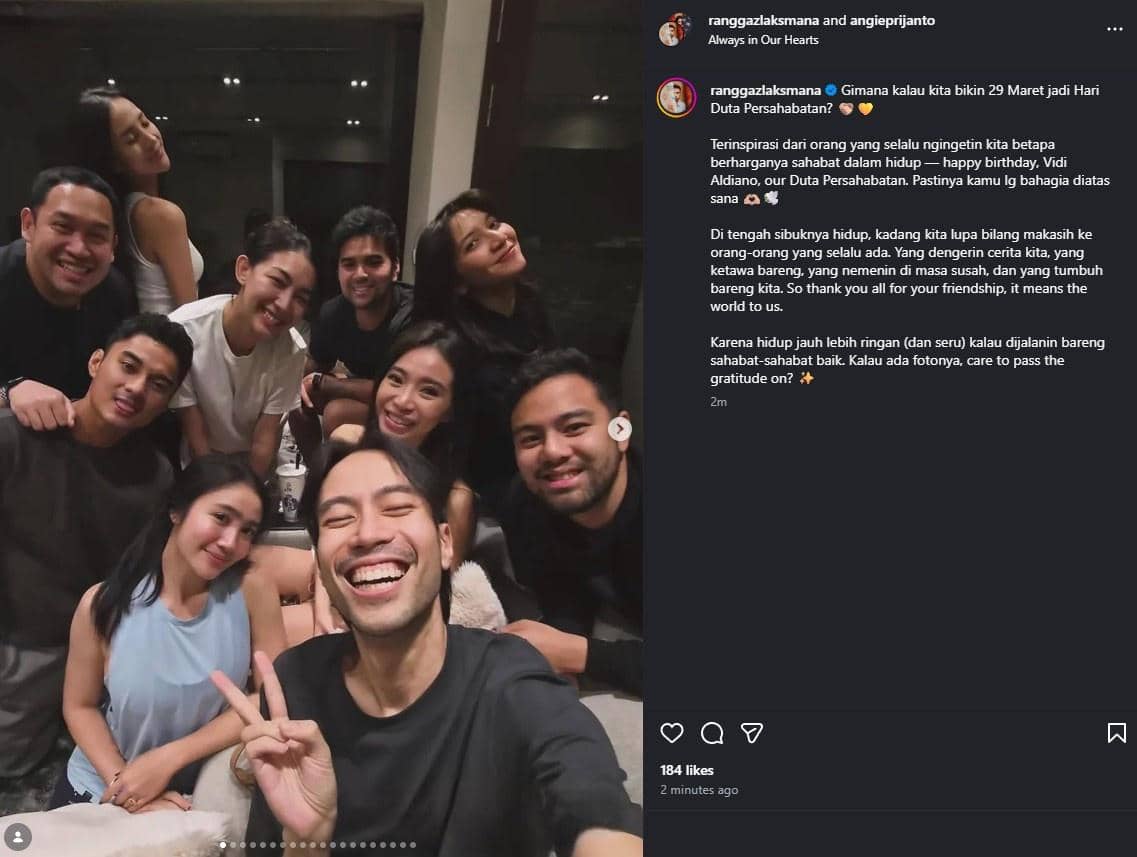
Task: Open the three-dot post options menu
Action: pos(1114,28)
